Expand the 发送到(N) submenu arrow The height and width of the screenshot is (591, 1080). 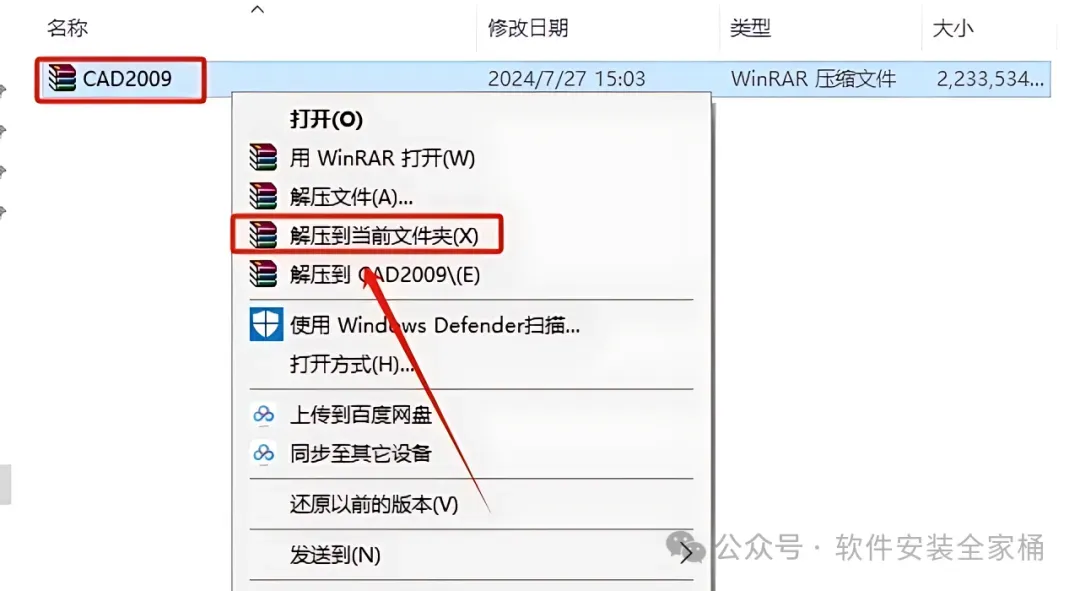686,553
